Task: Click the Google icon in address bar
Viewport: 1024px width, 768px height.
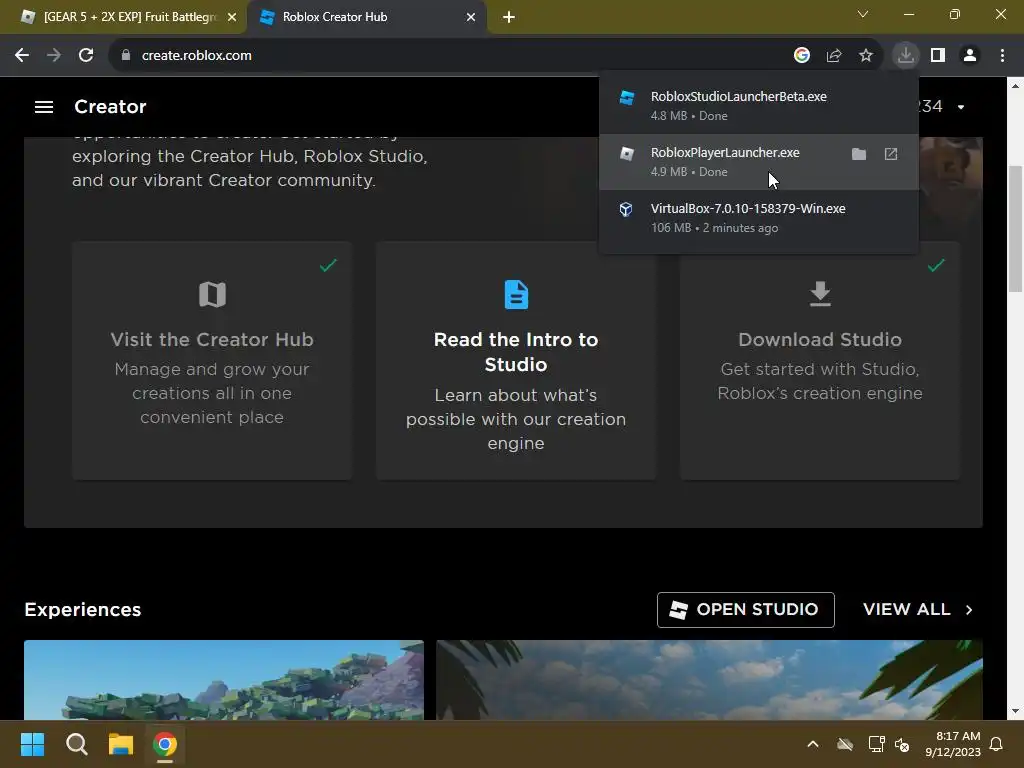Action: [801, 56]
